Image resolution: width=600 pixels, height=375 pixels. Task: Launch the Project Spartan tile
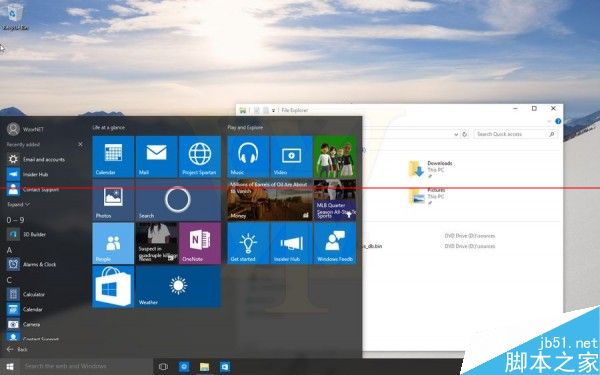pyautogui.click(x=200, y=157)
